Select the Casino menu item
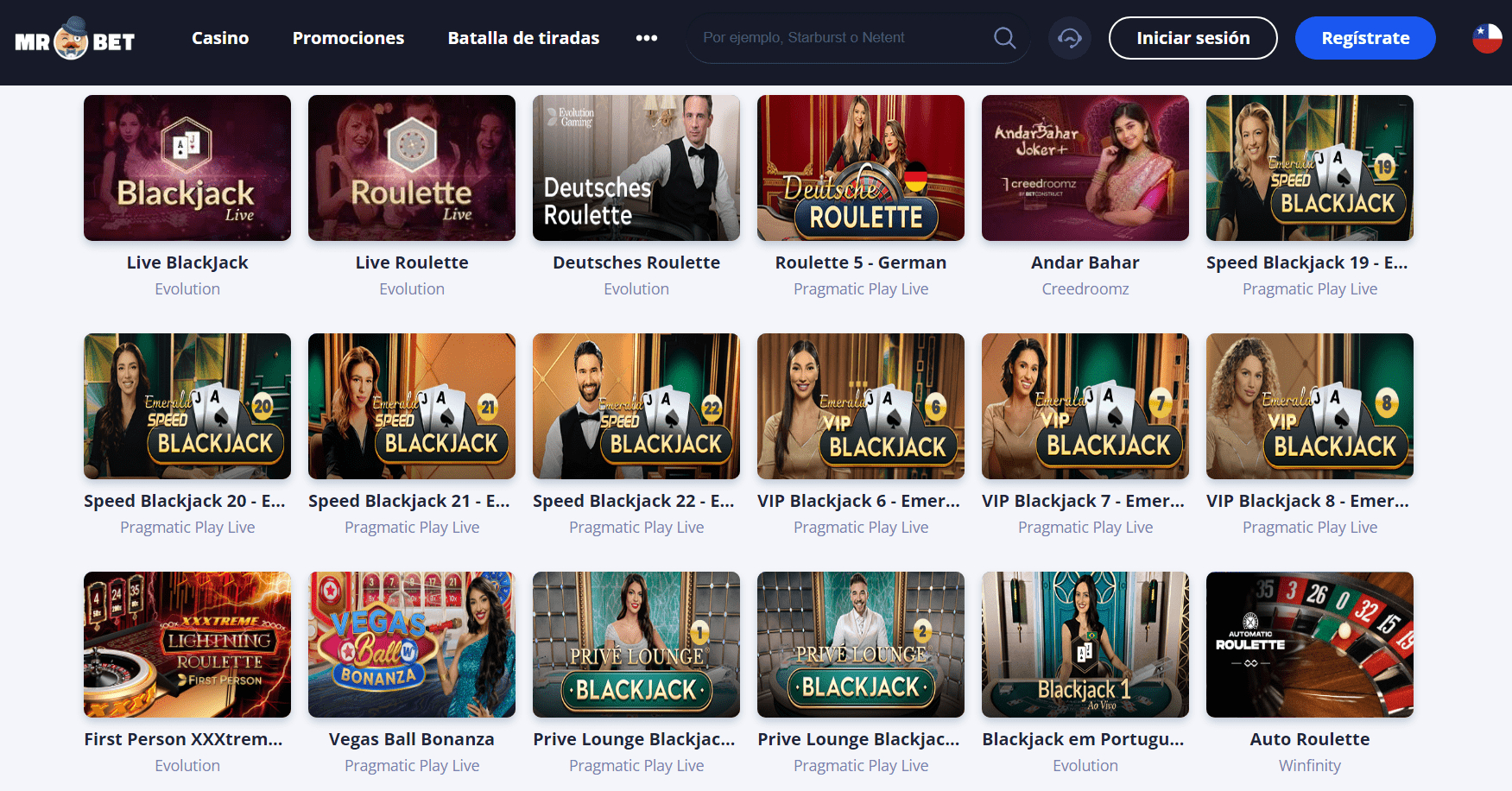The height and width of the screenshot is (791, 1512). click(220, 37)
